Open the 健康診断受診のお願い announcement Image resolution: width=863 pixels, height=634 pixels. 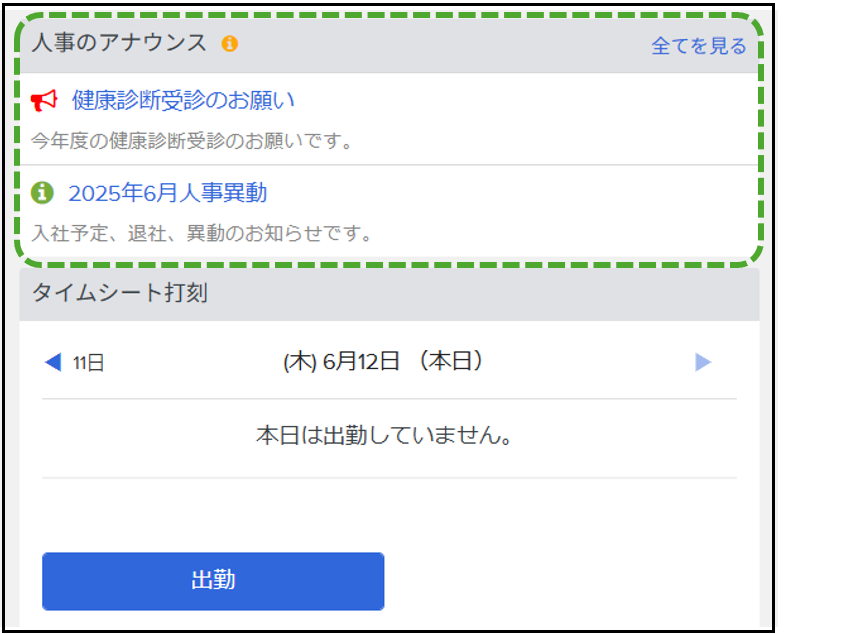[x=183, y=100]
